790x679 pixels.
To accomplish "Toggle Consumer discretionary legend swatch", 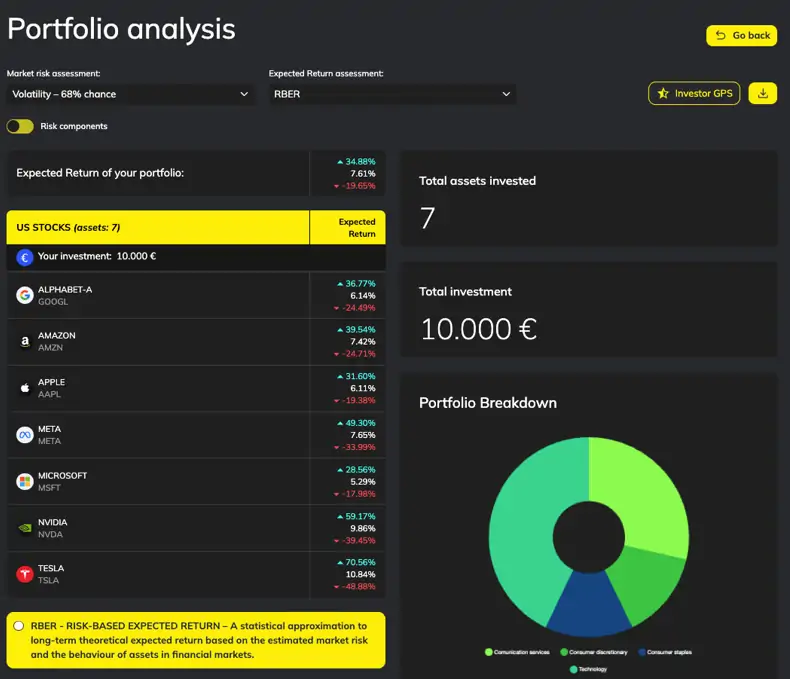I will (564, 652).
